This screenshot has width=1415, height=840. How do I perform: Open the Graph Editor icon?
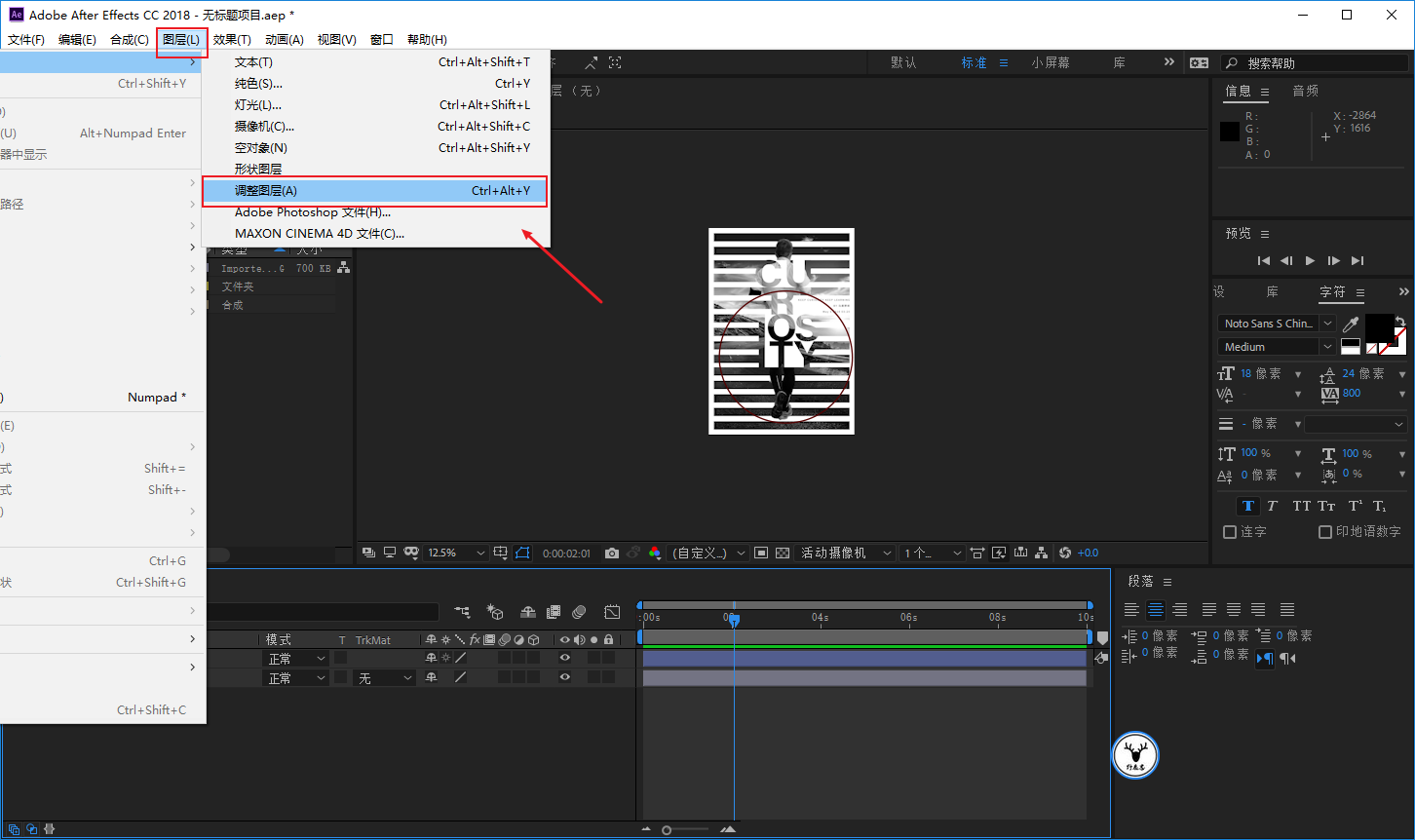click(612, 612)
